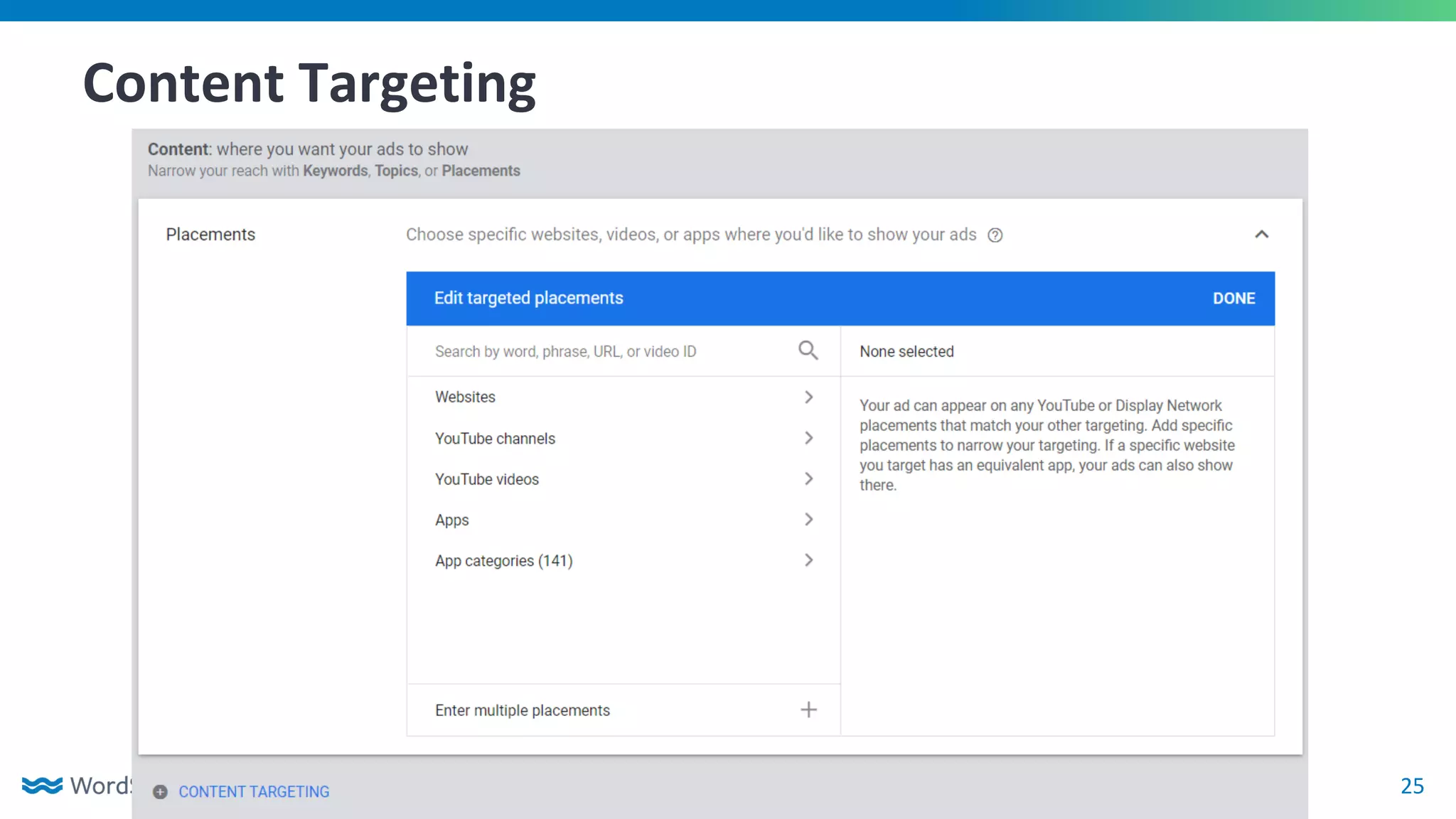The height and width of the screenshot is (819, 1456).
Task: Expand the Websites chevron arrow
Action: pos(808,397)
